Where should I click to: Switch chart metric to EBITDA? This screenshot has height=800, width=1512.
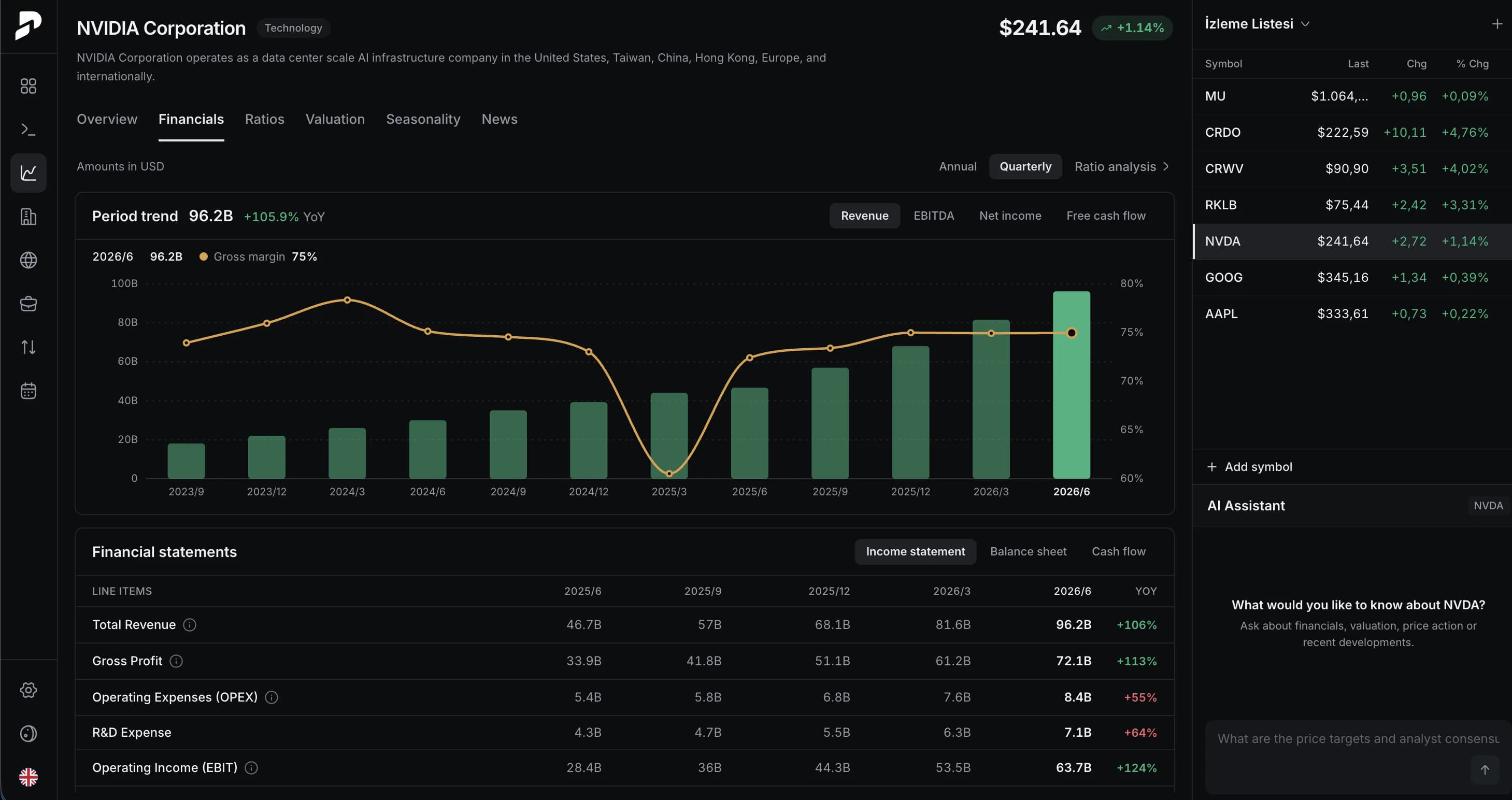[933, 216]
